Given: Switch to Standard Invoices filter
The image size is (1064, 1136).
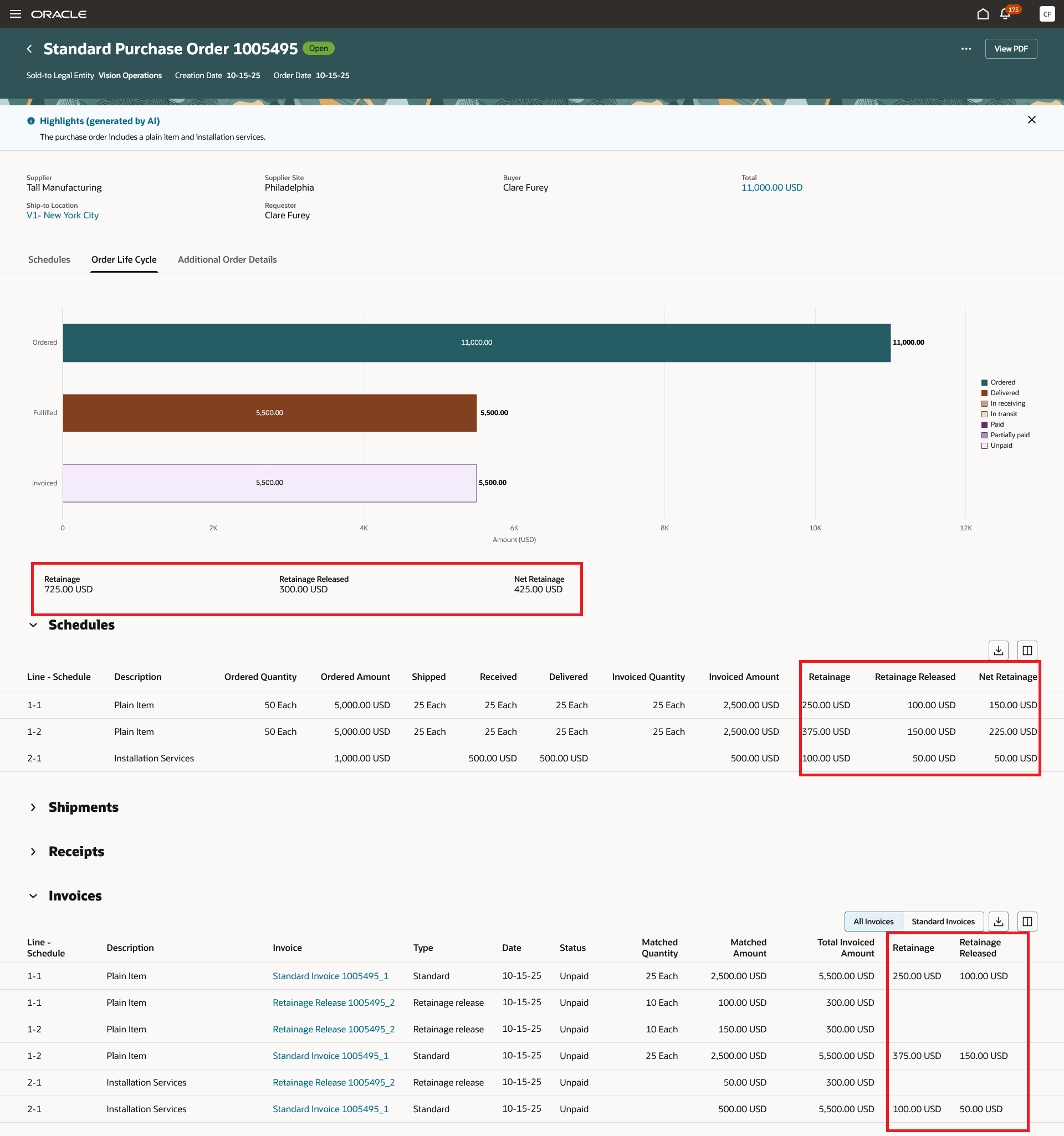Looking at the screenshot, I should click(943, 921).
